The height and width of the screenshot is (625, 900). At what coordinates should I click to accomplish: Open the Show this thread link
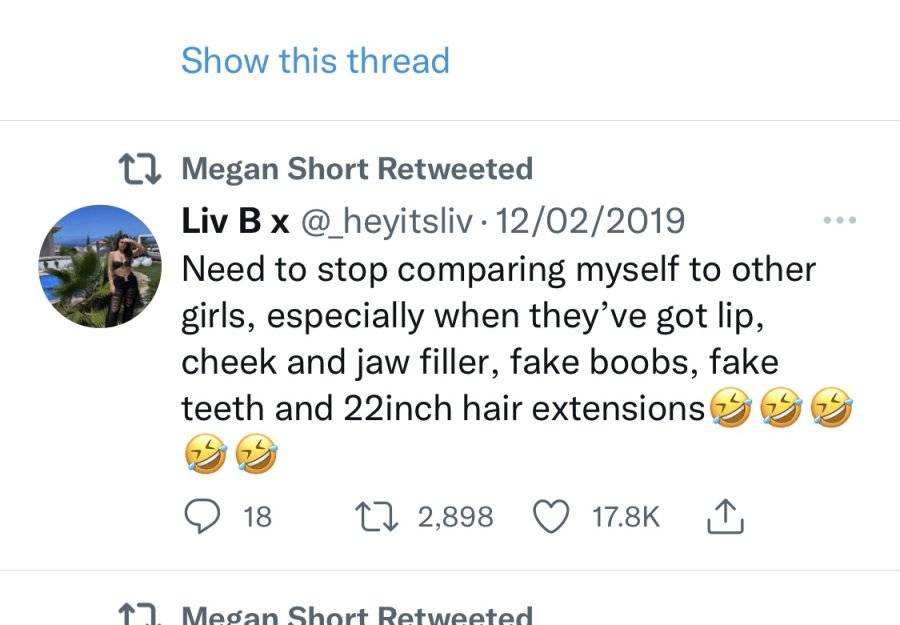315,60
